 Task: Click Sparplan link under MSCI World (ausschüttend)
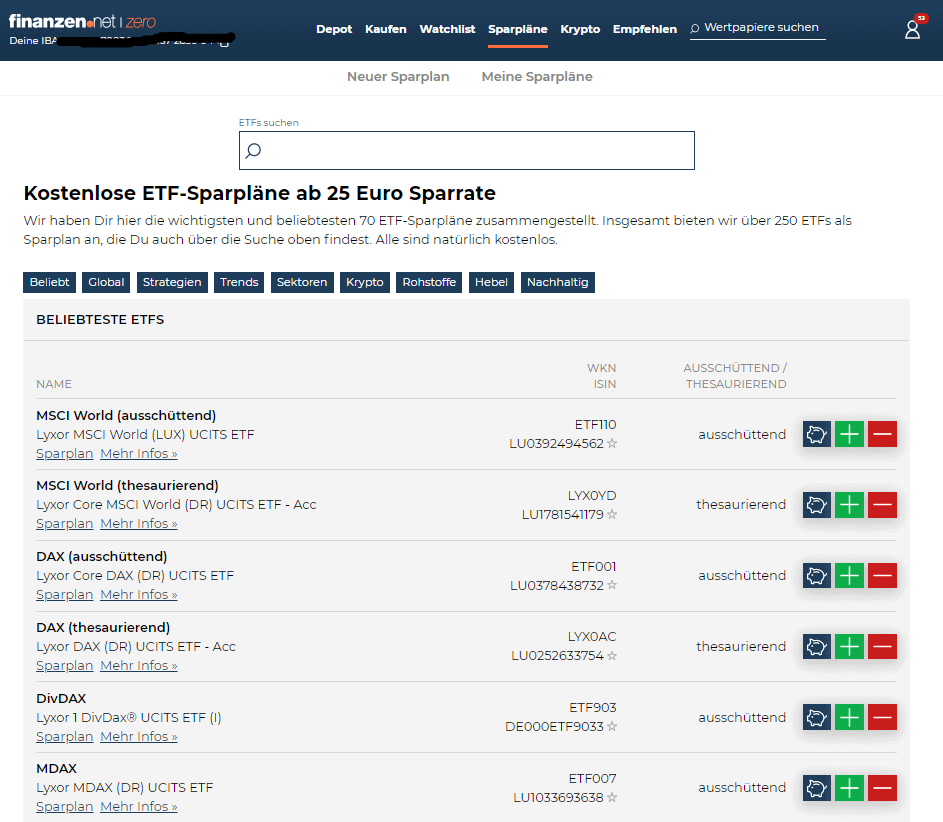pos(64,453)
